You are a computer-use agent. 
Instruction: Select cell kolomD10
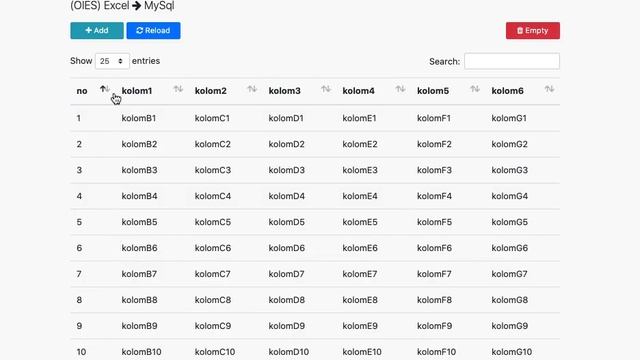pos(289,352)
